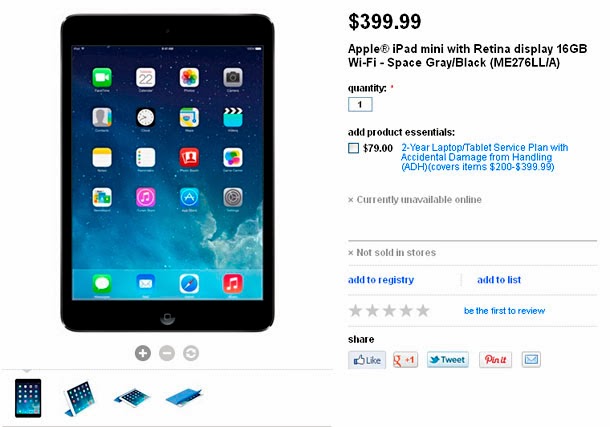
Task: Click the reset image view icon
Action: [x=191, y=353]
